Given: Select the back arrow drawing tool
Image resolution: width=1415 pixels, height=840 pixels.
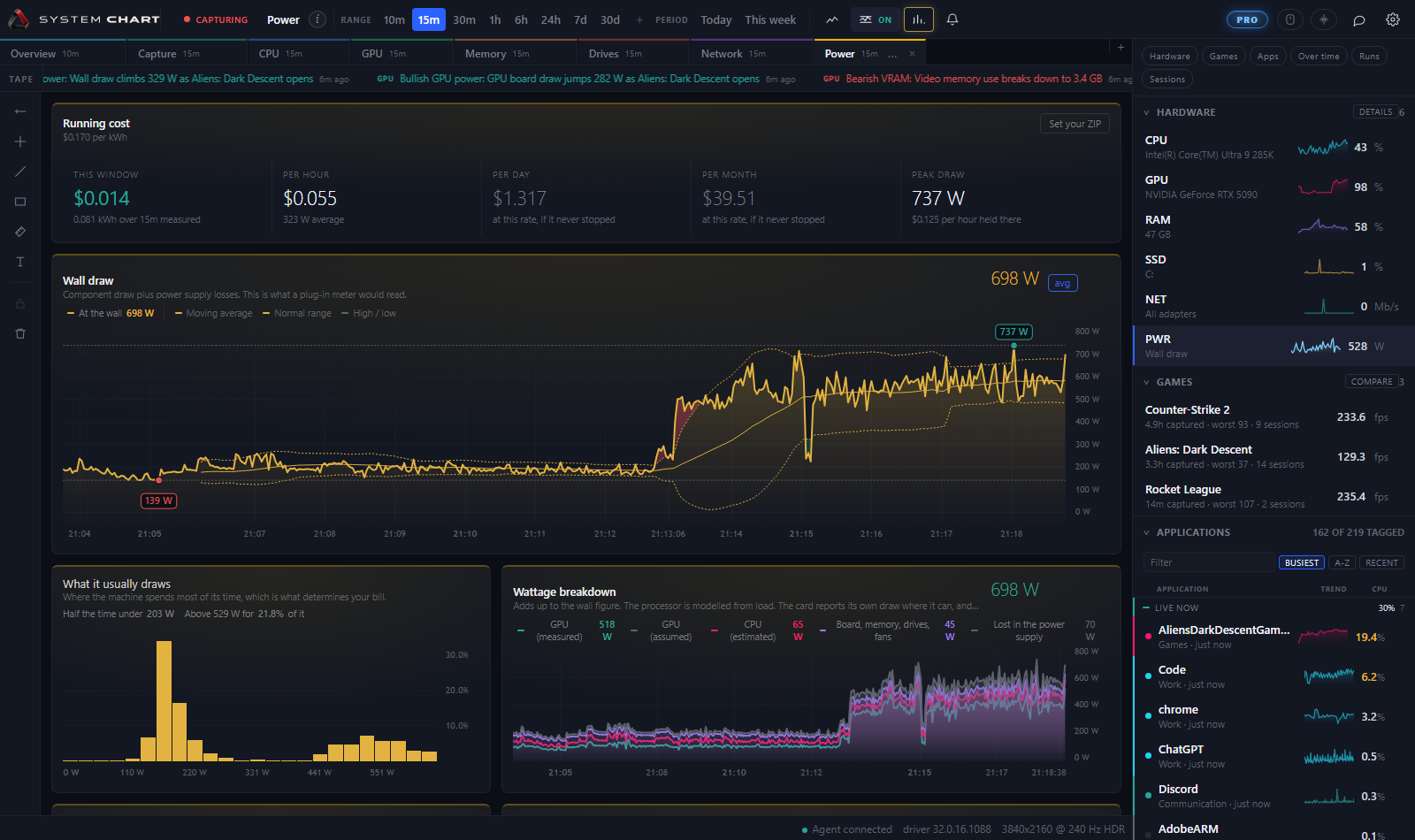Looking at the screenshot, I should coord(20,111).
